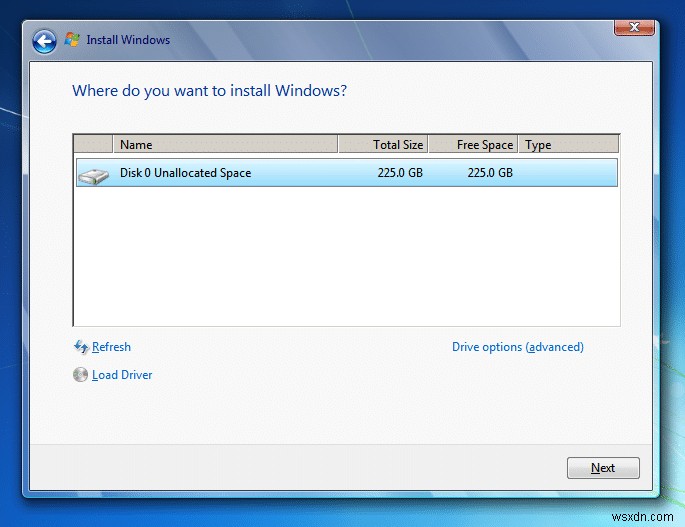Click the Windows flag logo icon
Image resolution: width=685 pixels, height=527 pixels.
[x=72, y=40]
